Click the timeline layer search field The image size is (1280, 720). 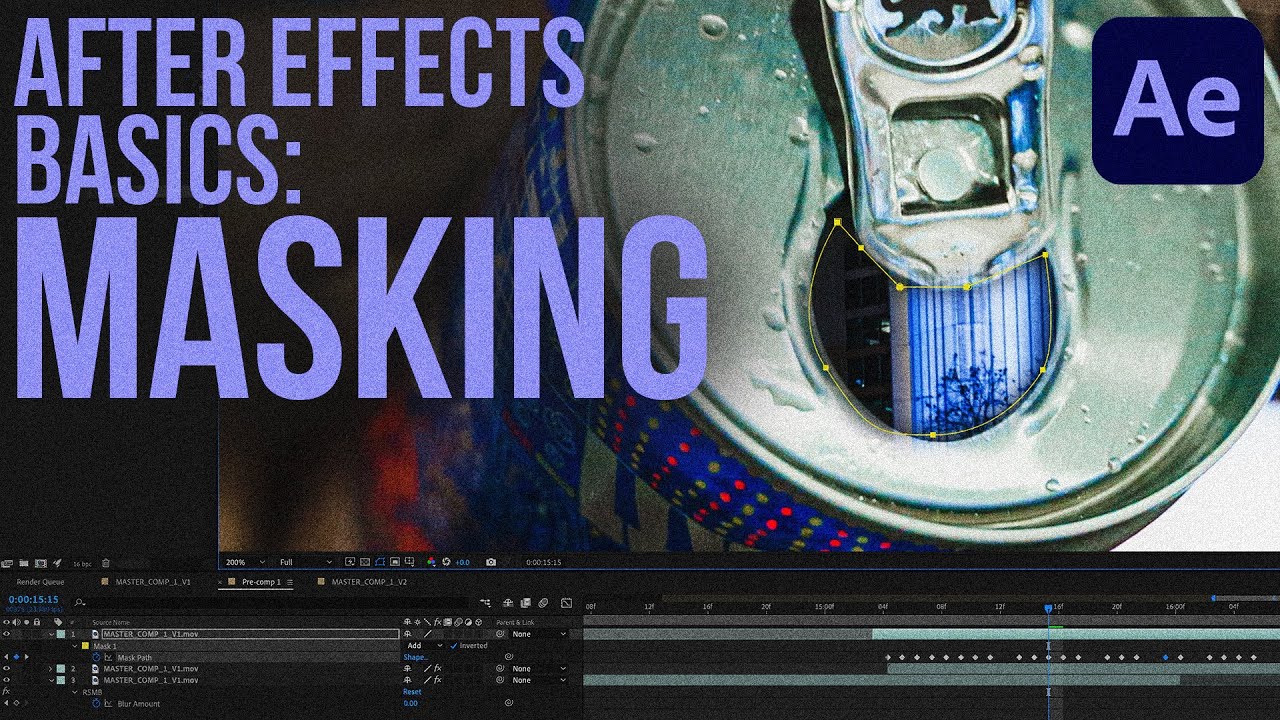(x=270, y=603)
